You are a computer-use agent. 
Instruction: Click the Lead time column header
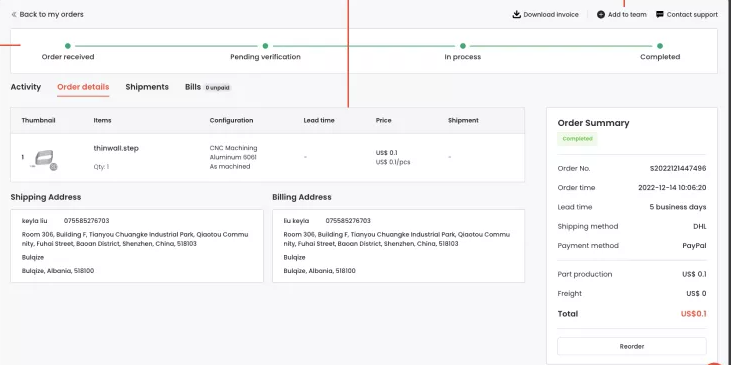[x=319, y=120]
